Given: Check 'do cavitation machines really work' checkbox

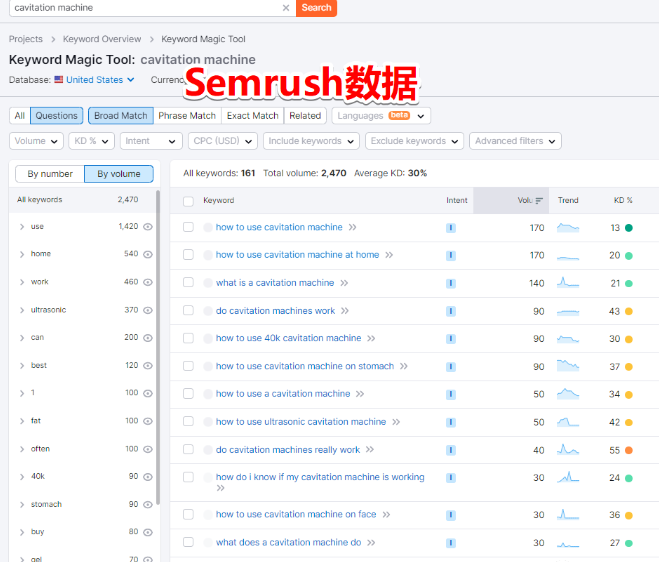Looking at the screenshot, I should 188,449.
